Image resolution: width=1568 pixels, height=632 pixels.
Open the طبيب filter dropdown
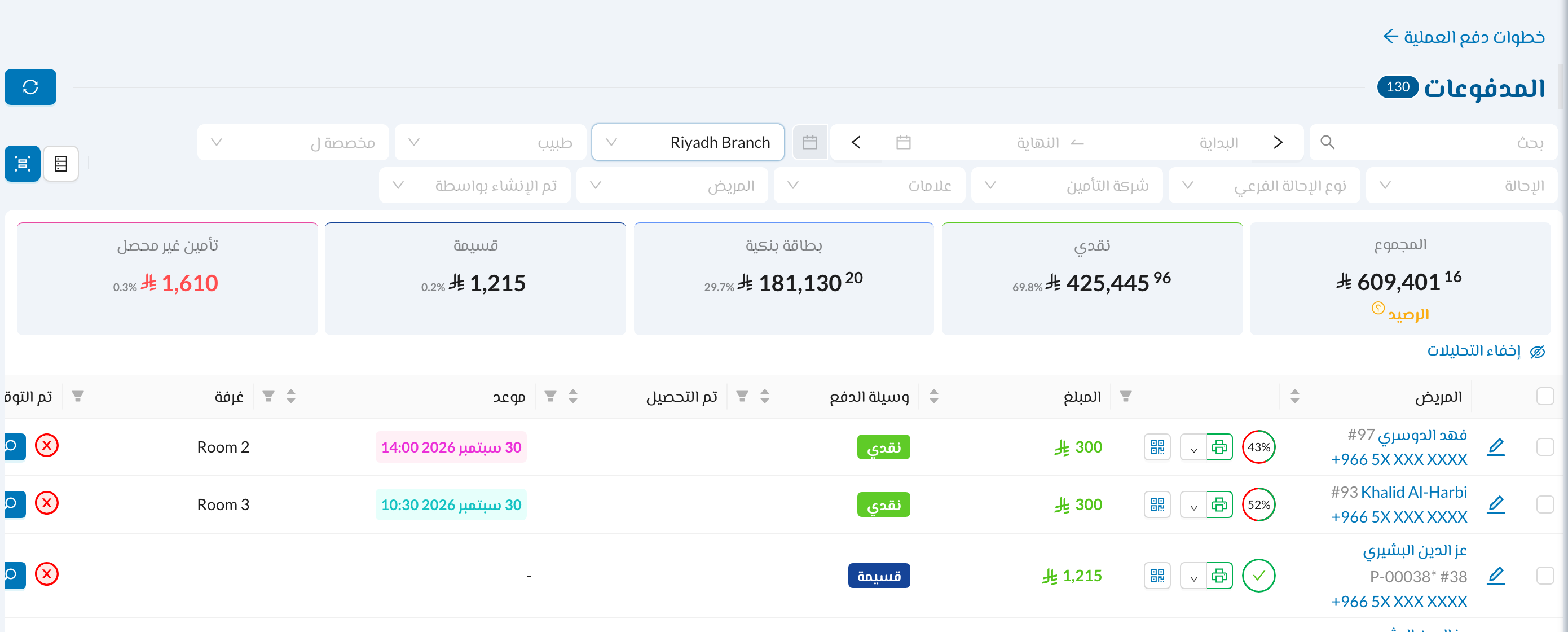[490, 142]
